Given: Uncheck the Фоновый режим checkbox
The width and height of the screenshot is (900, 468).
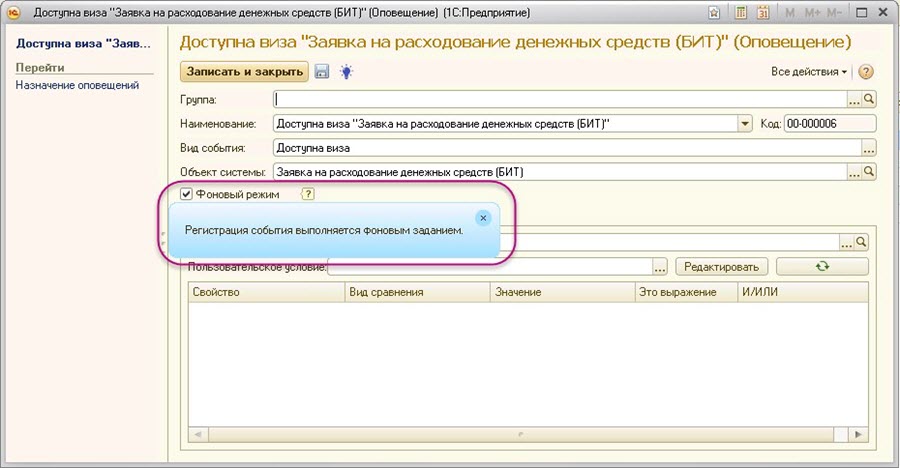Looking at the screenshot, I should pos(186,194).
